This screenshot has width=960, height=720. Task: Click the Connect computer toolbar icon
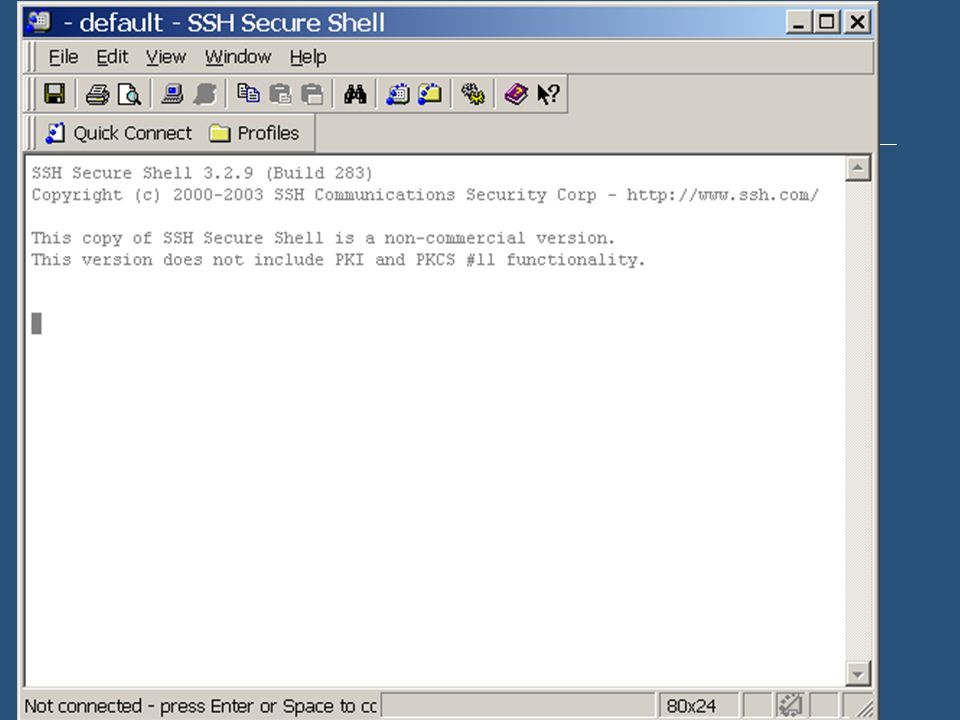pyautogui.click(x=172, y=94)
